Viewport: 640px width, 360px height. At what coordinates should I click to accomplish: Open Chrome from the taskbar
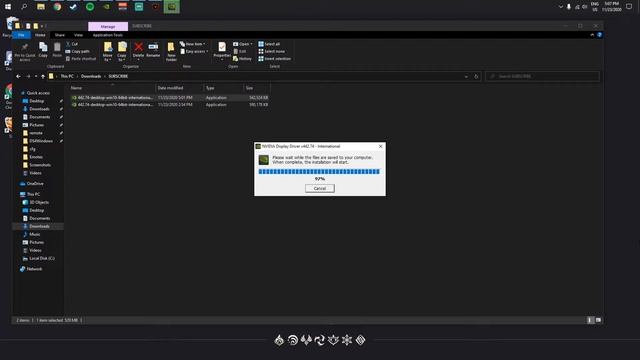(57, 7)
